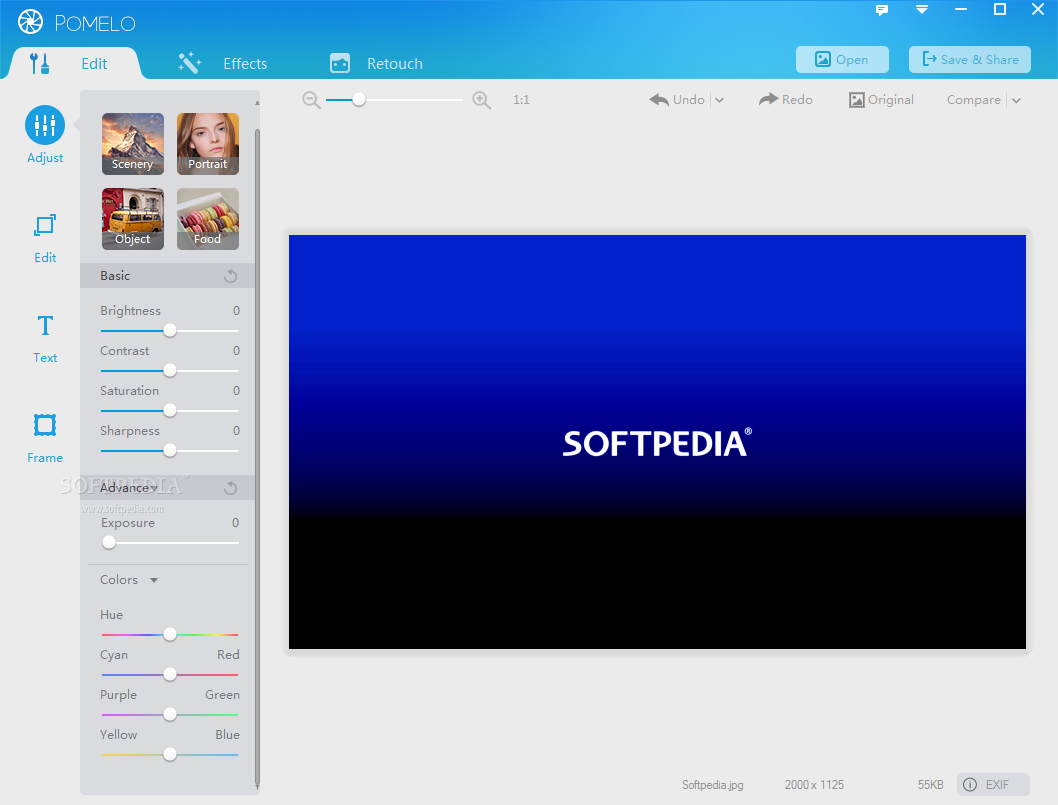Viewport: 1058px width, 805px height.
Task: Reset the Basic adjustments
Action: point(231,276)
